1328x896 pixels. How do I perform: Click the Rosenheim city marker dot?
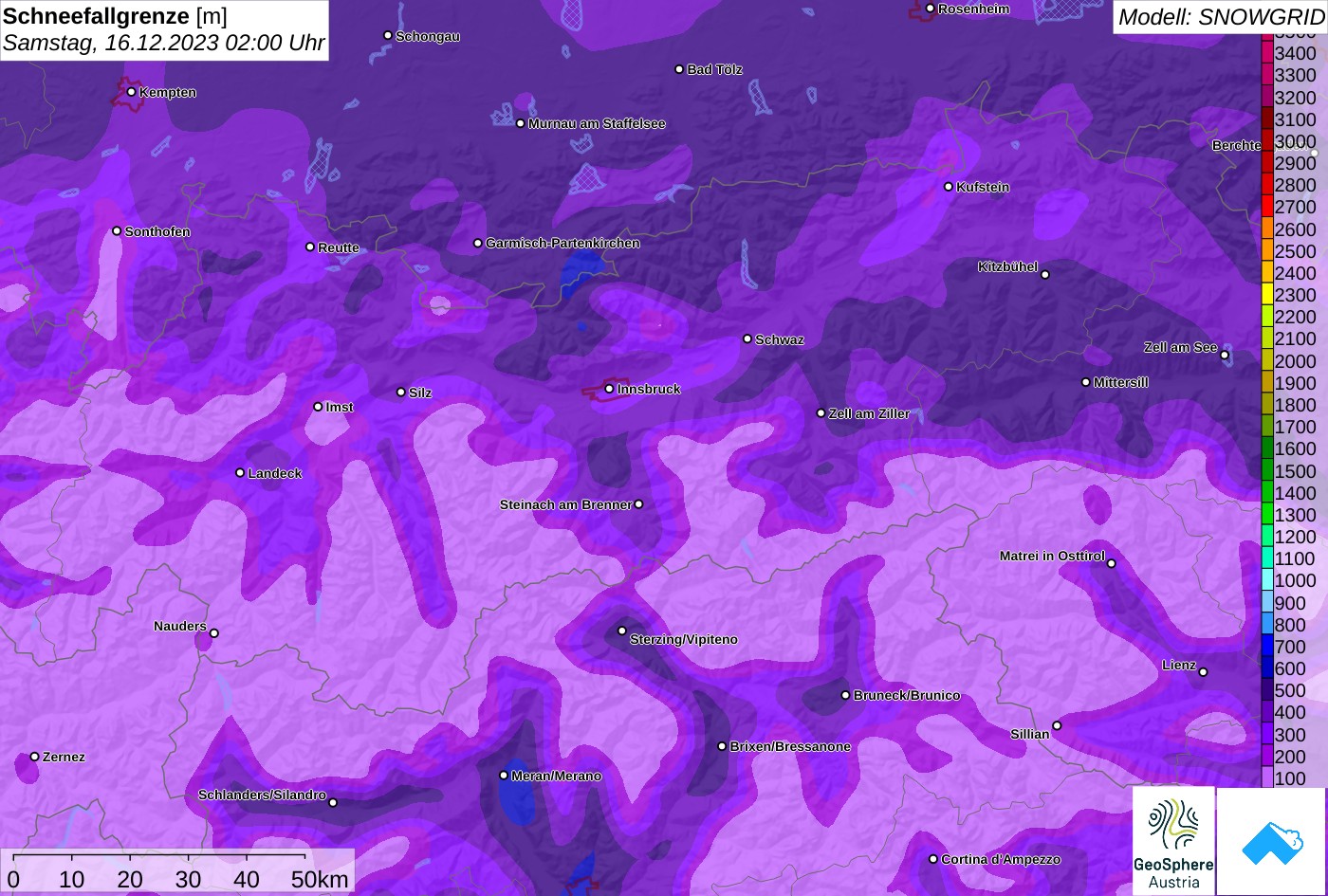pos(931,9)
